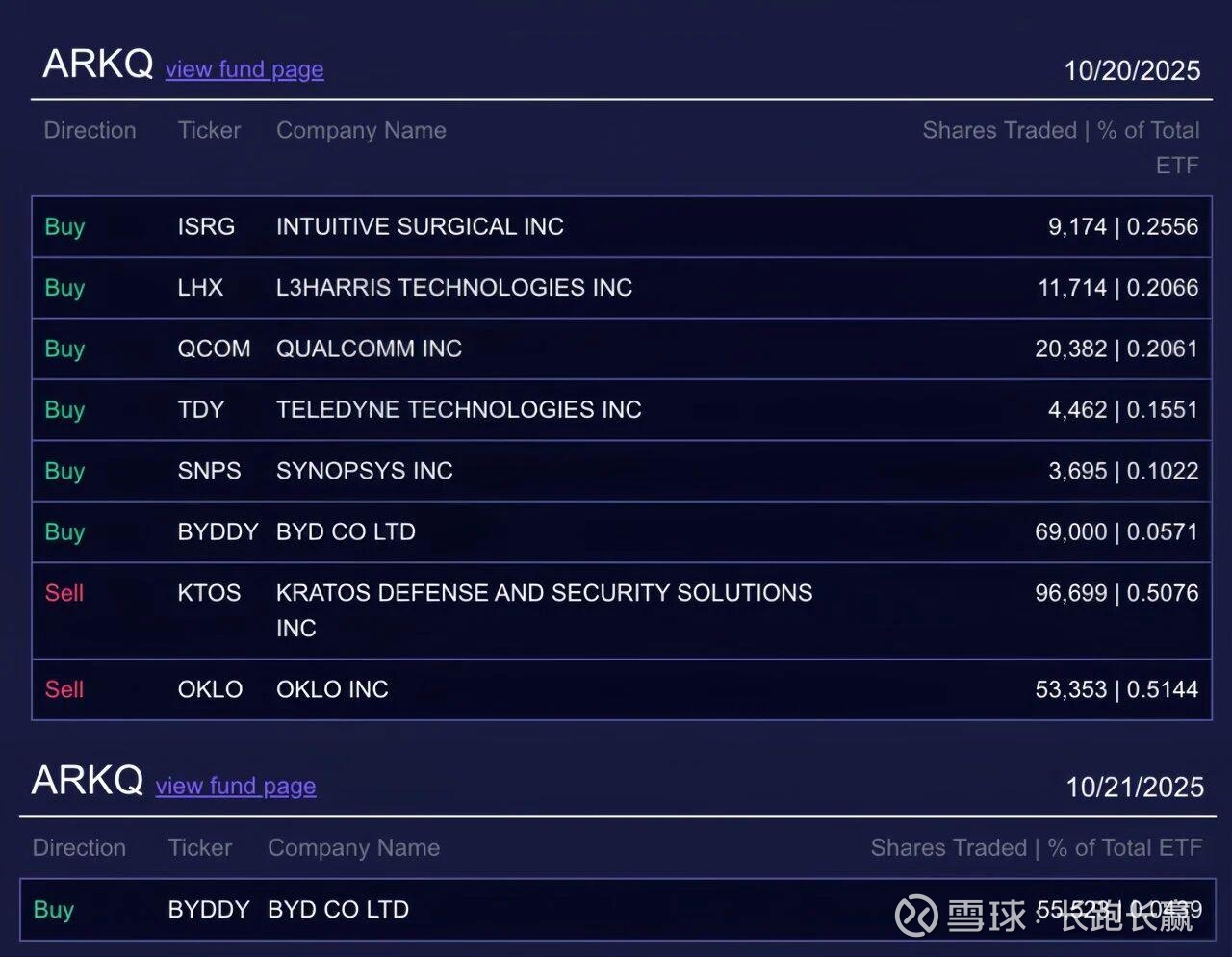
Task: Click the 96,699 | 0.5076 shares value
Action: pos(1116,592)
